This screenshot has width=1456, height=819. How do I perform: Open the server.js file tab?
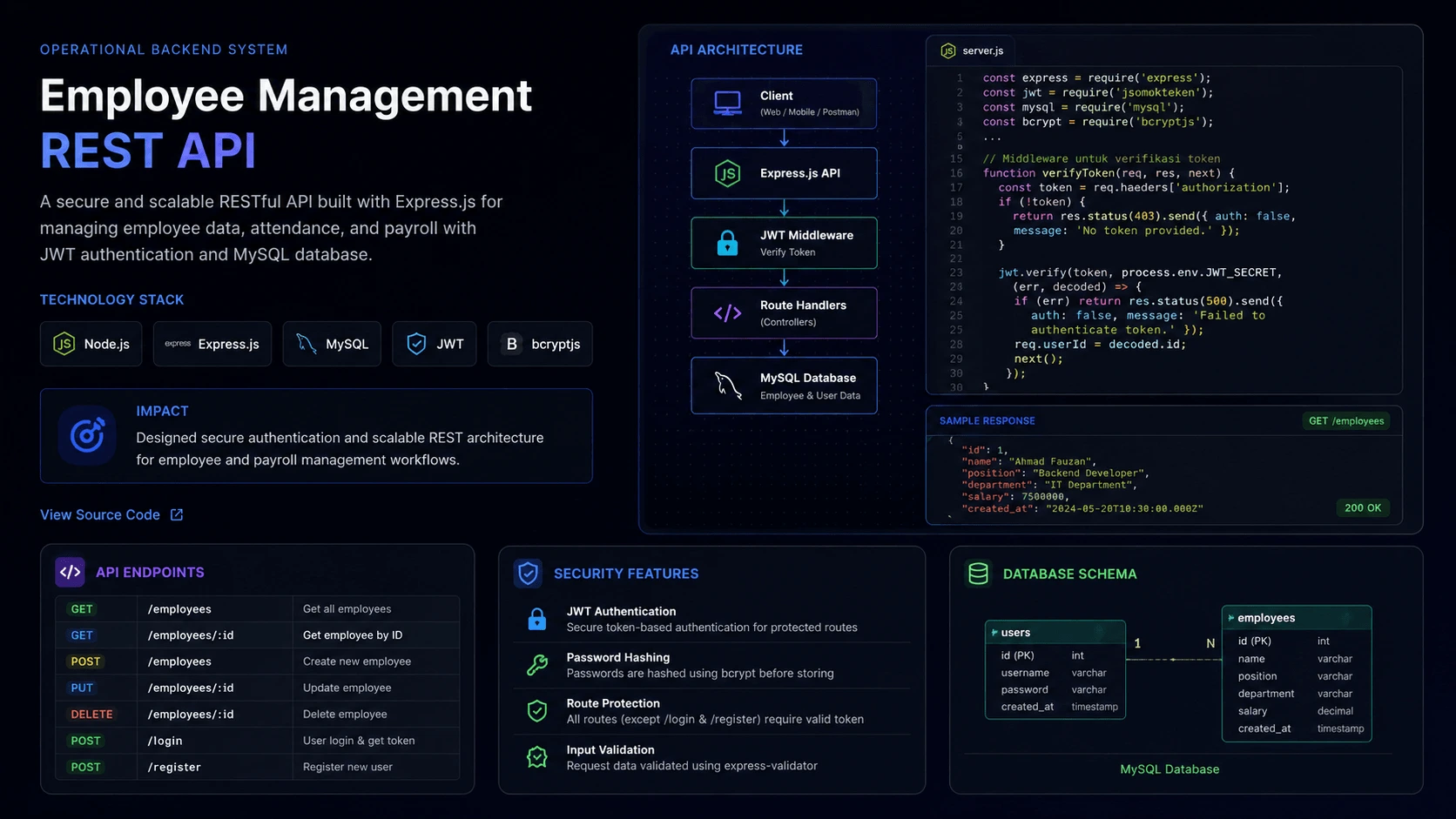point(972,50)
